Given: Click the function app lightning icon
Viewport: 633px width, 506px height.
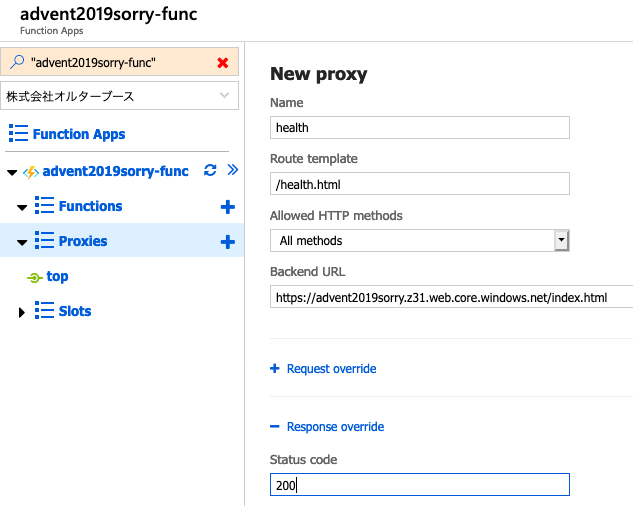Looking at the screenshot, I should pos(31,172).
